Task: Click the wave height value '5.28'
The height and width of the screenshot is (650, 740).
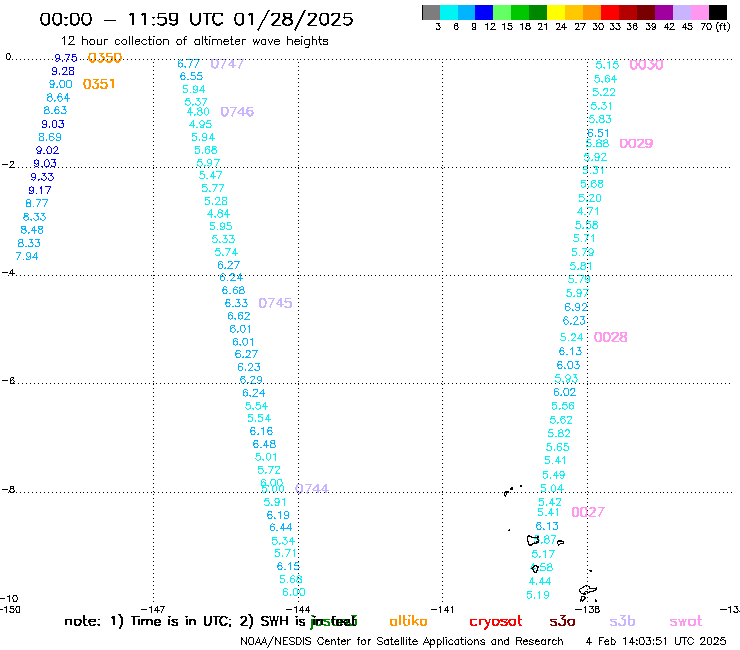Action: click(x=216, y=201)
